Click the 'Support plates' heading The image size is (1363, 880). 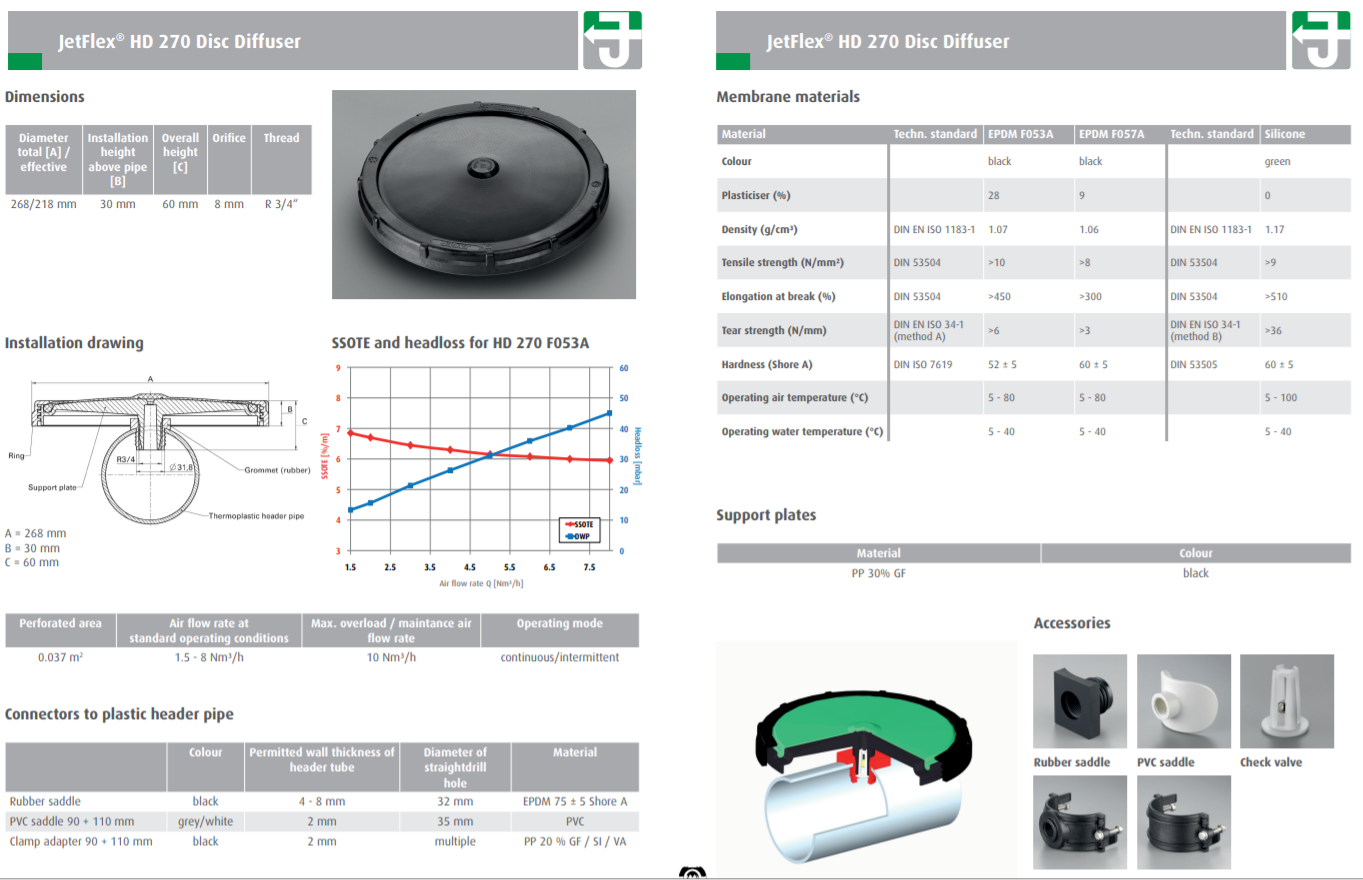(766, 516)
